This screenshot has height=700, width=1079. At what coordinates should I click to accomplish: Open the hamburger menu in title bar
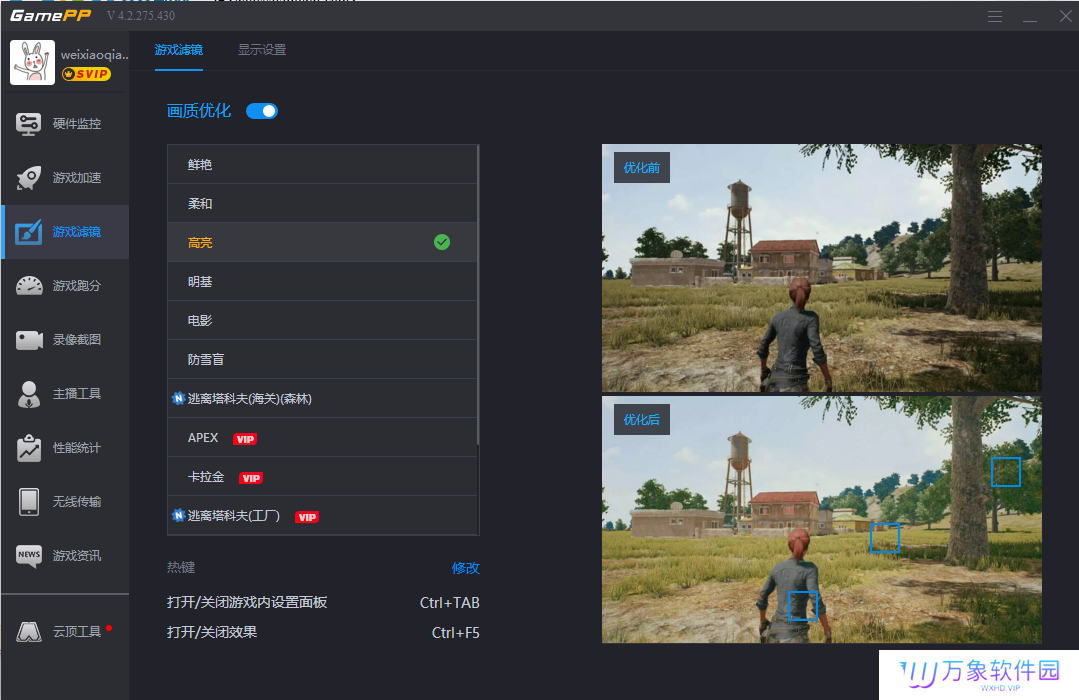[x=994, y=17]
